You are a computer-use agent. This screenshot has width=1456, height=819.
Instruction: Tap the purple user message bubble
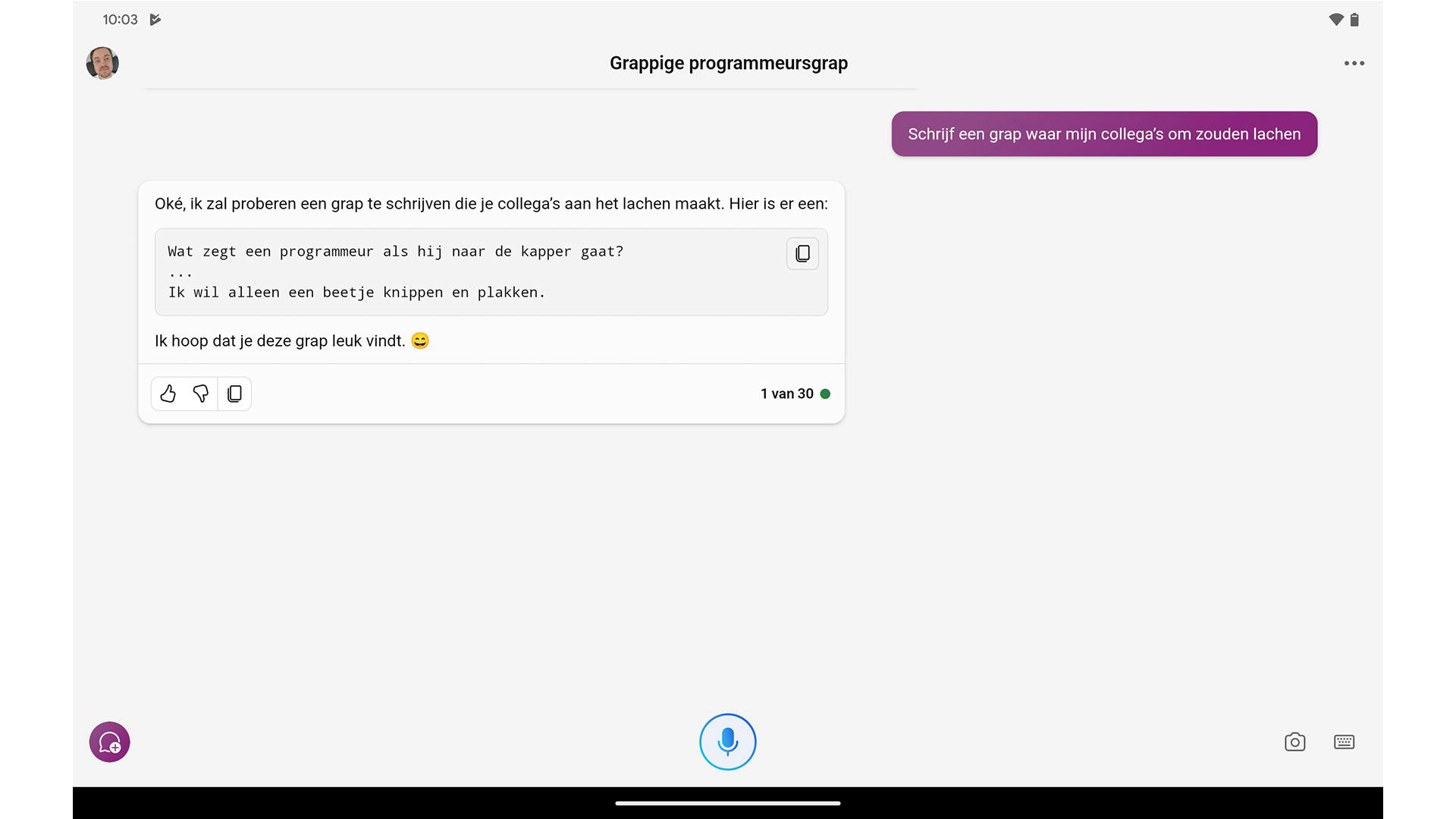tap(1104, 134)
